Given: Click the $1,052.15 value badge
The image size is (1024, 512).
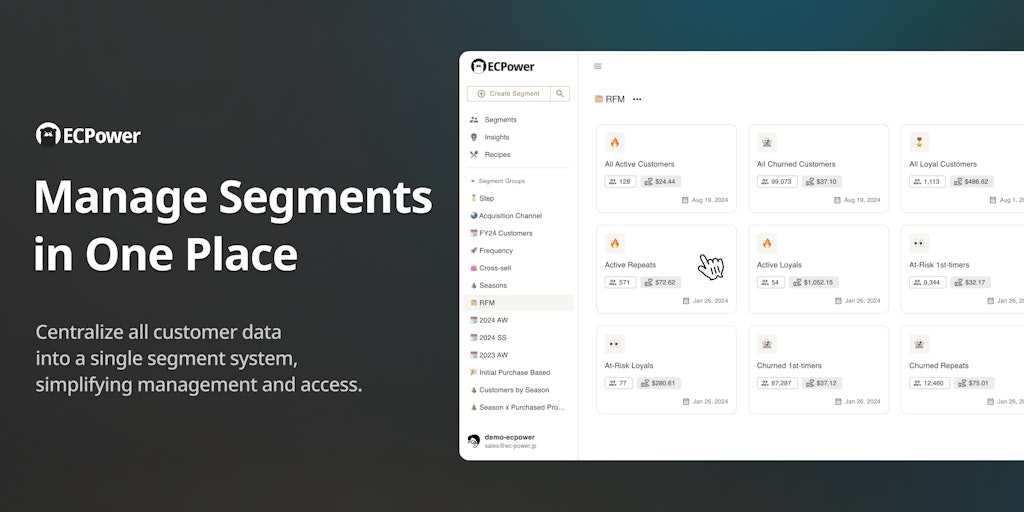Looking at the screenshot, I should click(814, 282).
